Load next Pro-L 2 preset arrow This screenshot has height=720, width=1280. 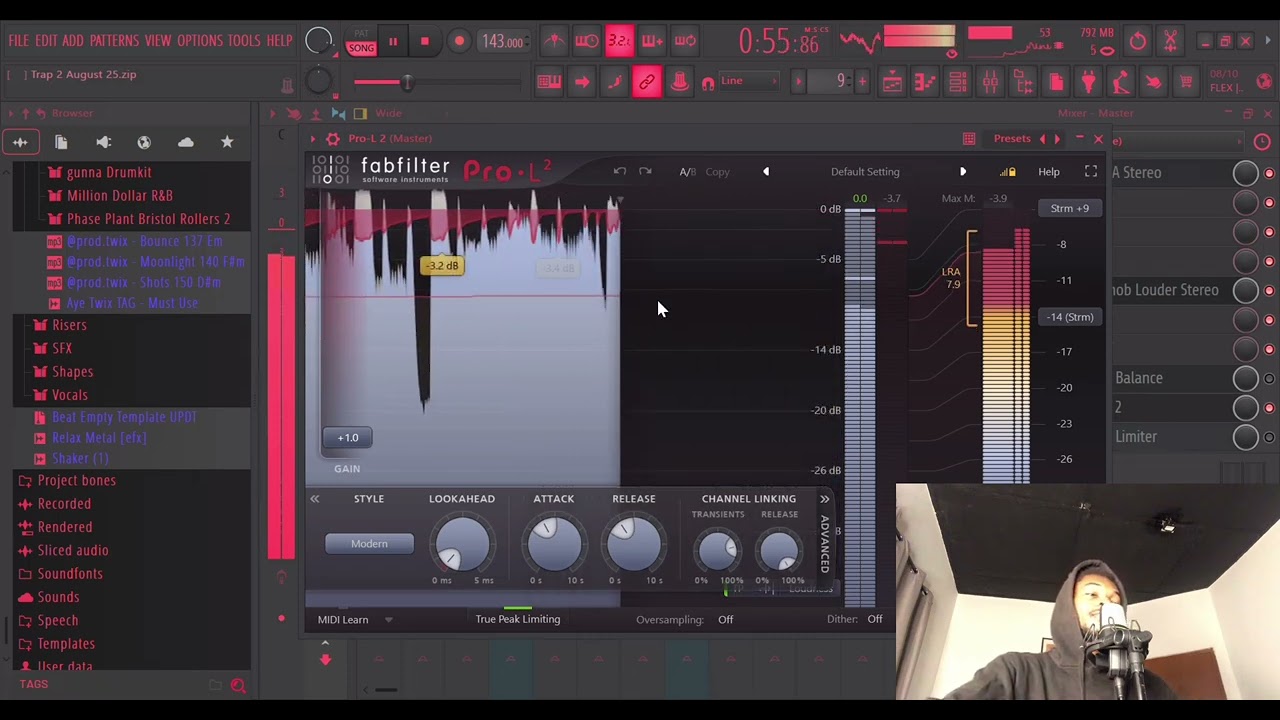coord(963,172)
